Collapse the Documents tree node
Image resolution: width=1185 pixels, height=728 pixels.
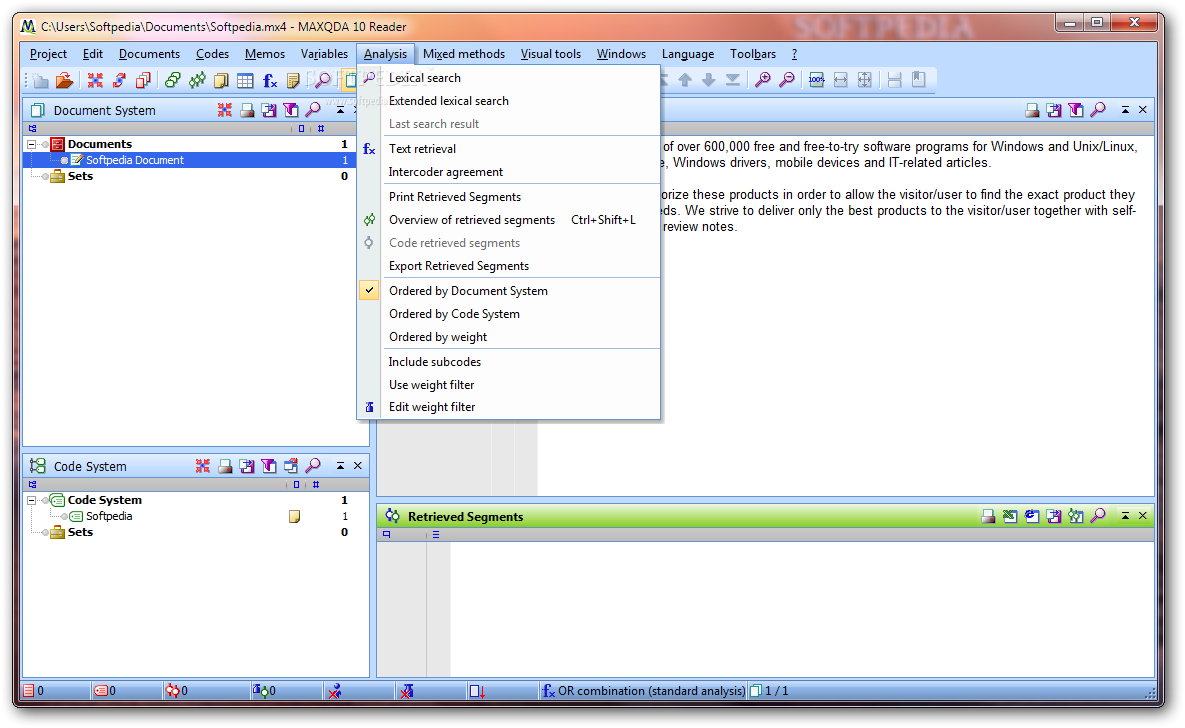pyautogui.click(x=32, y=144)
